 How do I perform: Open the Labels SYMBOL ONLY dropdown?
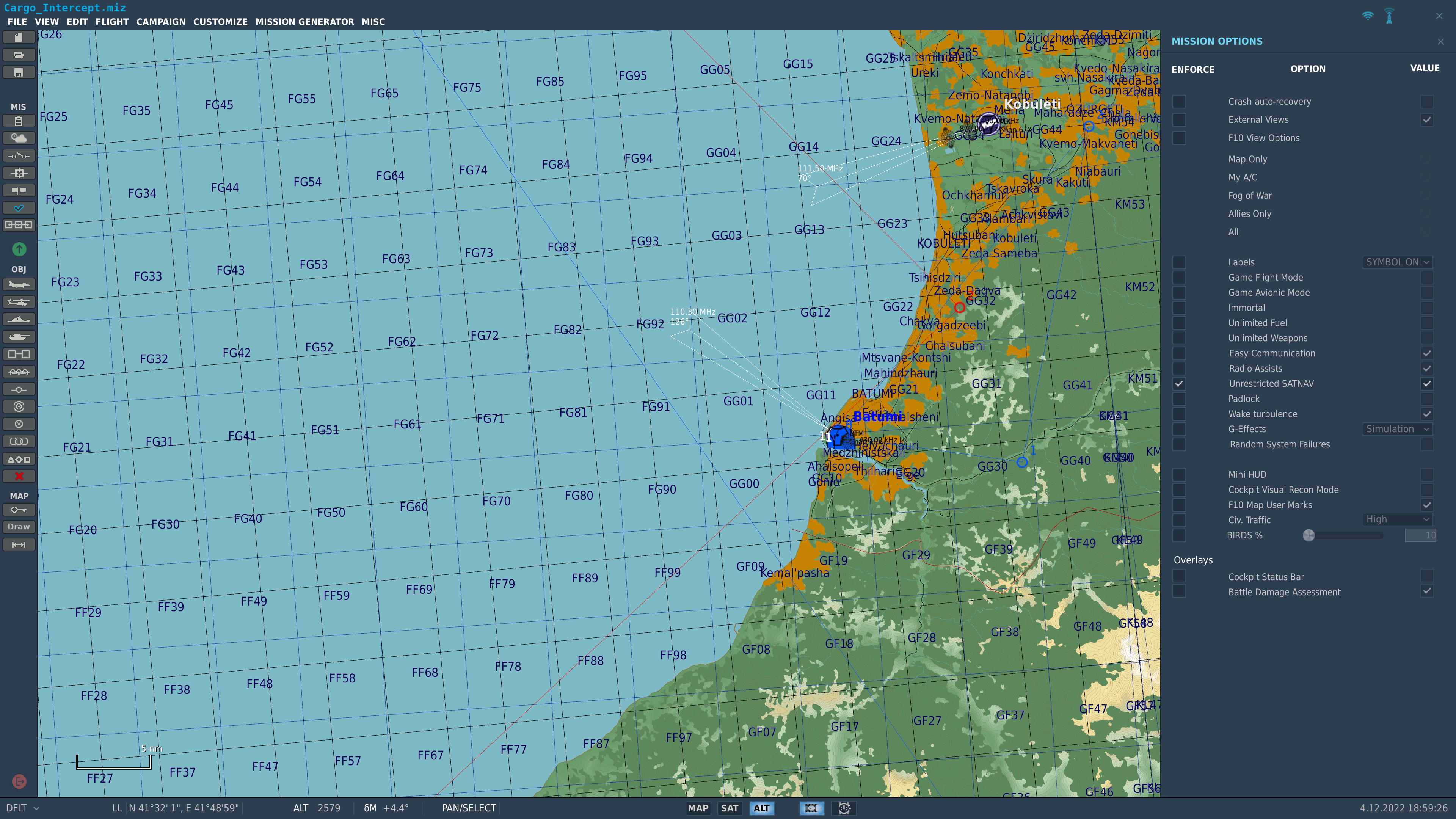[x=1397, y=262]
